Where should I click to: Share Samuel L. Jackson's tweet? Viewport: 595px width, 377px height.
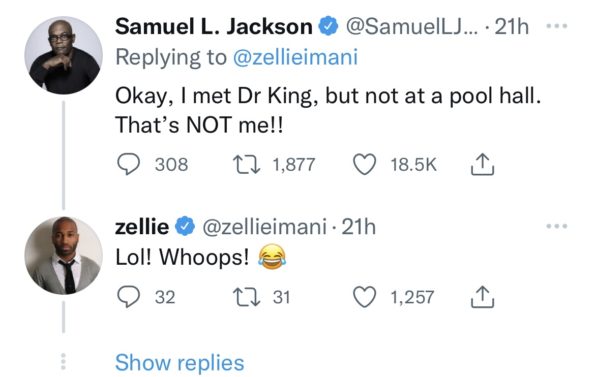point(482,164)
